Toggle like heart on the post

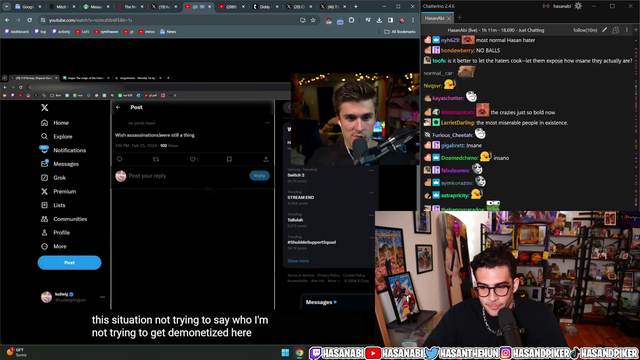(x=193, y=159)
